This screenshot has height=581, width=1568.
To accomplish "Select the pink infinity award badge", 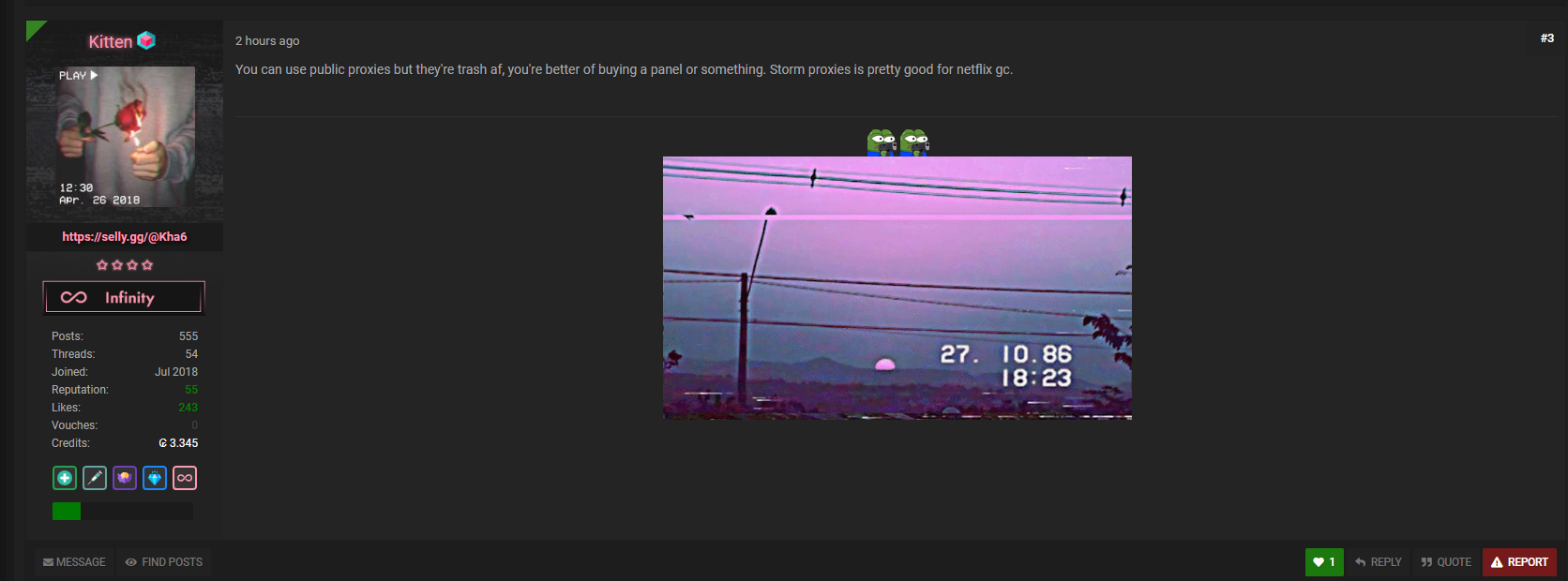I will click(185, 478).
